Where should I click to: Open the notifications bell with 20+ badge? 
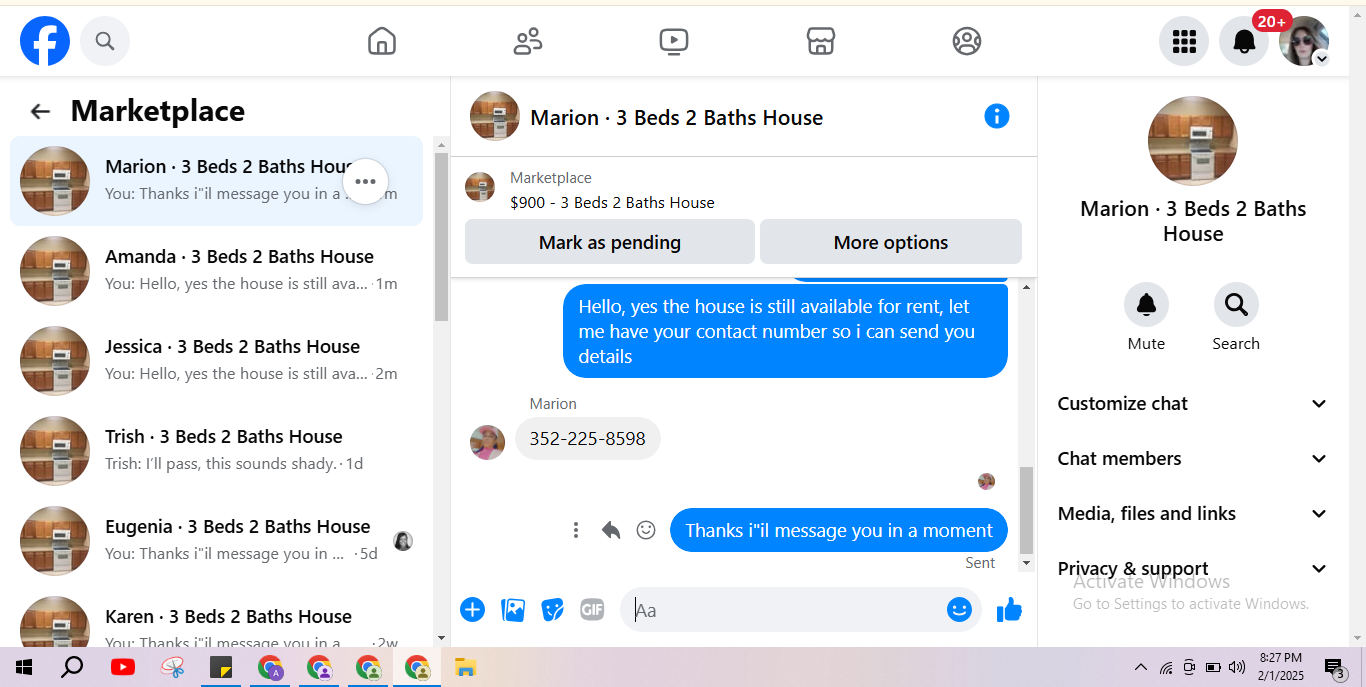coord(1244,41)
